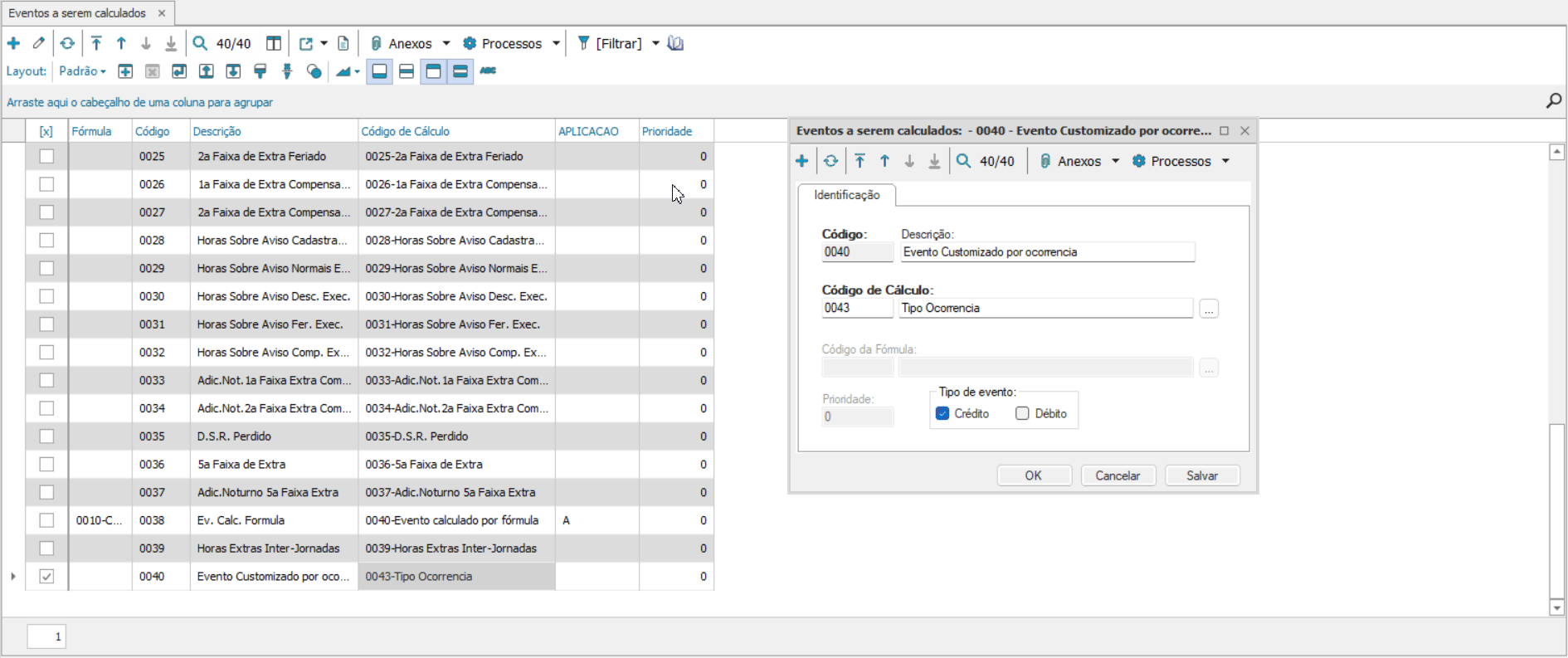1568x658 pixels.
Task: Refresh the main event list
Action: pos(67,43)
